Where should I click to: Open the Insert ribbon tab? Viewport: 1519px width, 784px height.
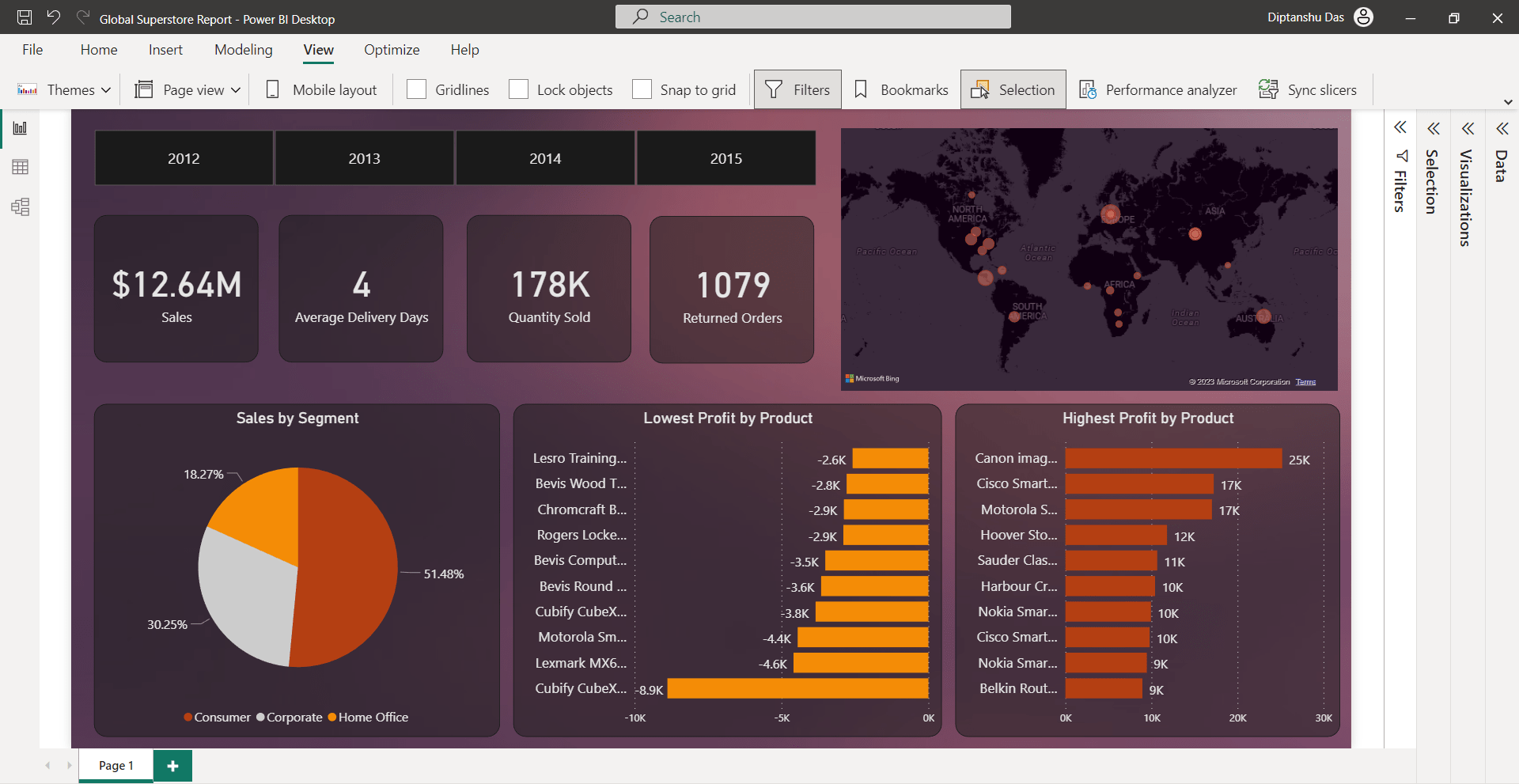pyautogui.click(x=165, y=50)
